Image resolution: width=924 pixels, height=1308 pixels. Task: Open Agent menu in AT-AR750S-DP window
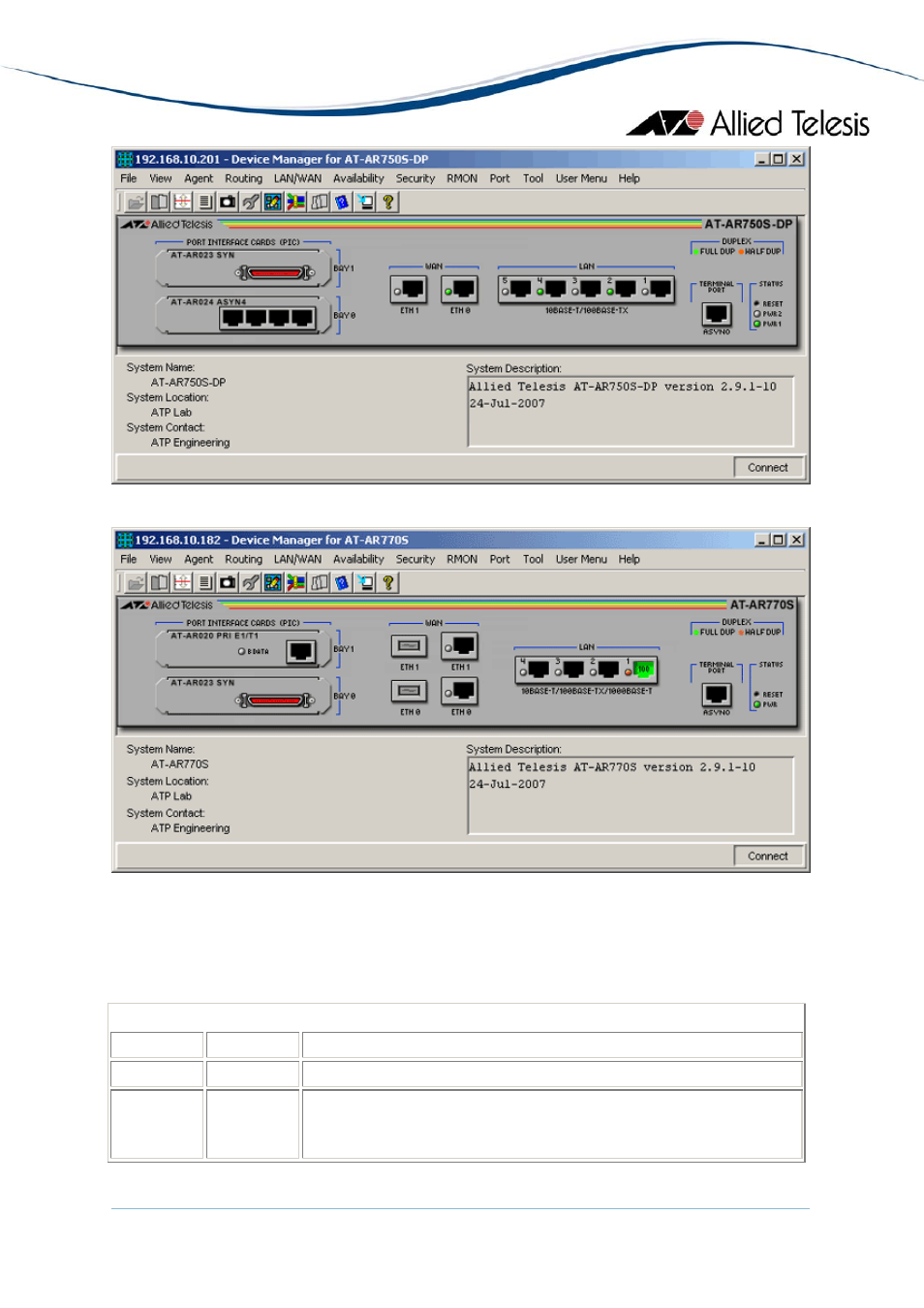point(199,179)
